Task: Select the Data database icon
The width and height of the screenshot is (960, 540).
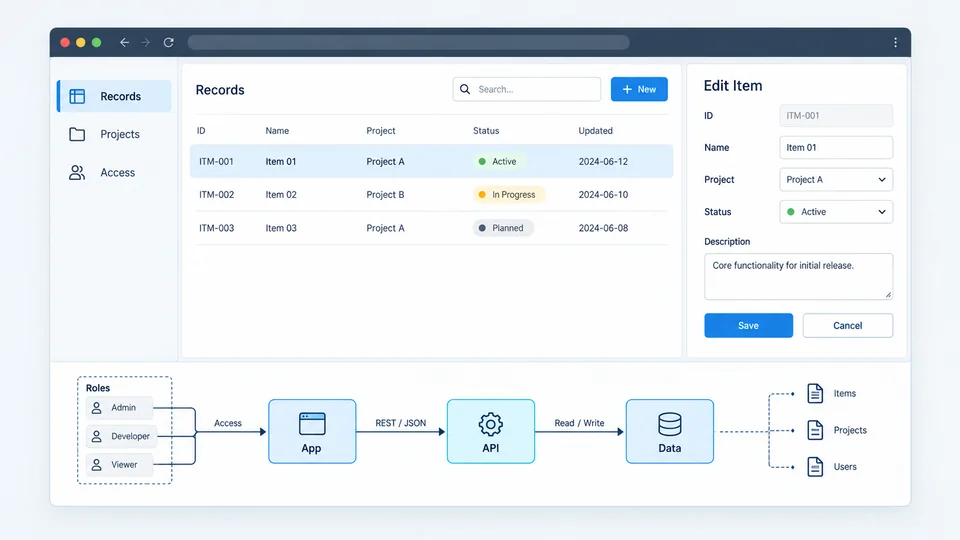Action: 669,424
